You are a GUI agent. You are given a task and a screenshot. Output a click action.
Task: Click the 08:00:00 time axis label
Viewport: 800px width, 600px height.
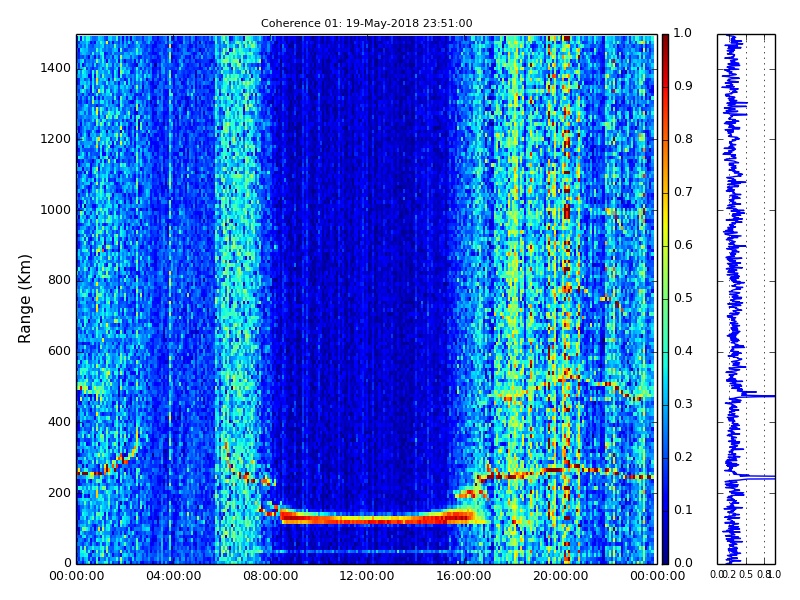pyautogui.click(x=270, y=576)
